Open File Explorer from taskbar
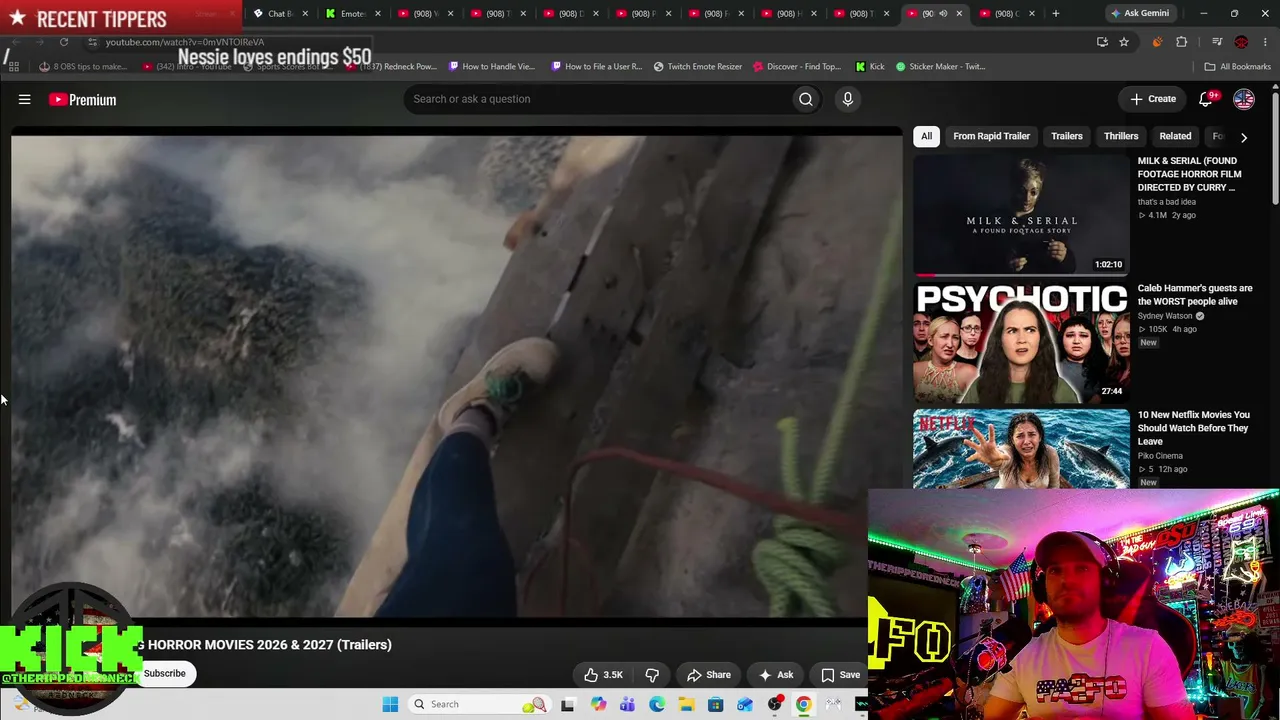 686,704
